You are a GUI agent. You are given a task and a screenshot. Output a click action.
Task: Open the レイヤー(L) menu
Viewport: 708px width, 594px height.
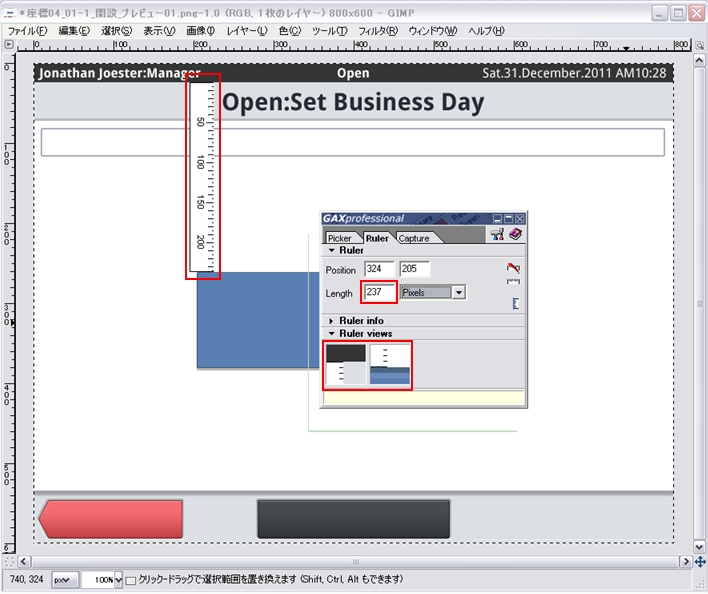click(x=247, y=31)
